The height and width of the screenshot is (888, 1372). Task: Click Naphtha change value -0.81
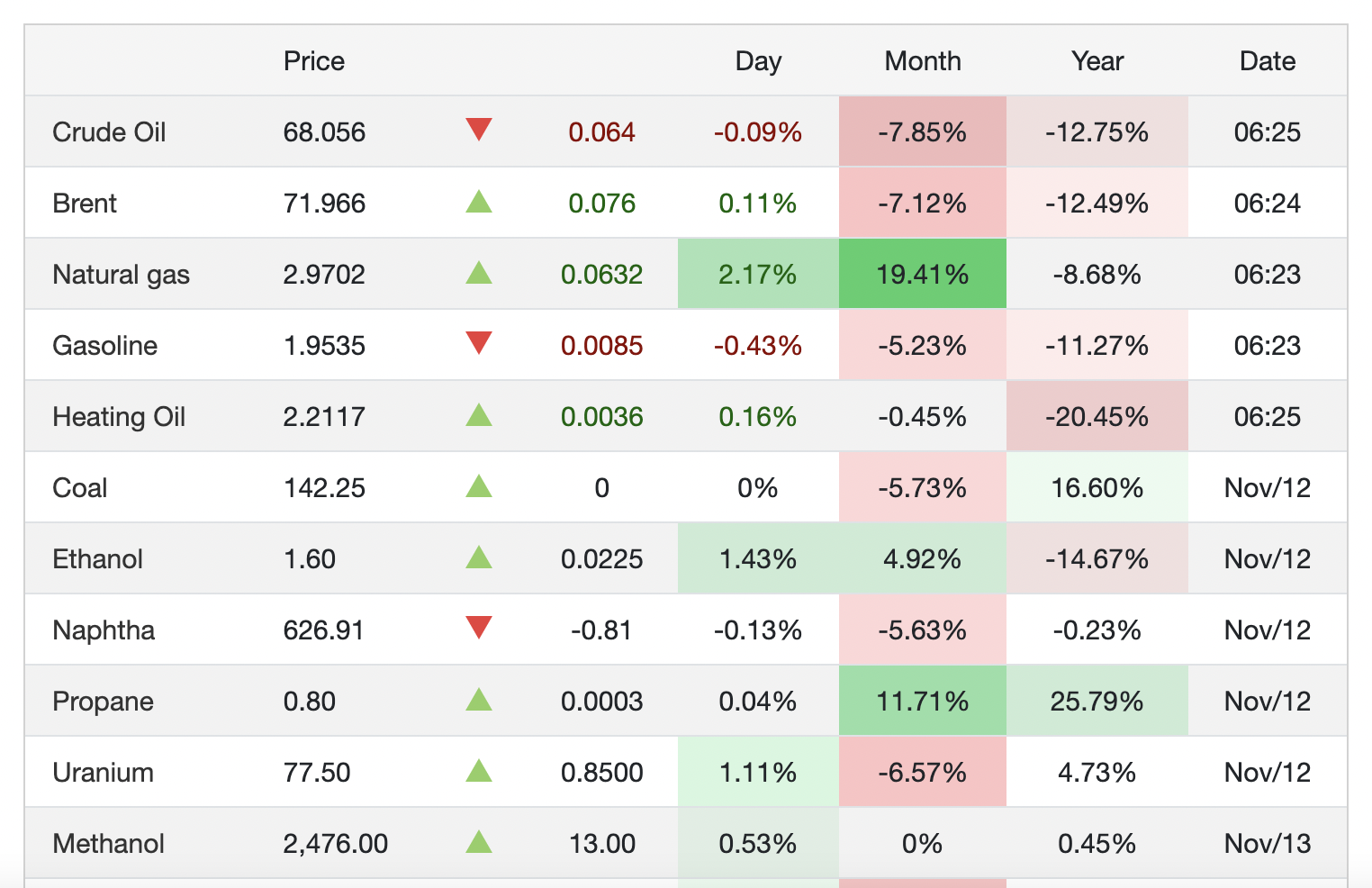[x=602, y=630]
